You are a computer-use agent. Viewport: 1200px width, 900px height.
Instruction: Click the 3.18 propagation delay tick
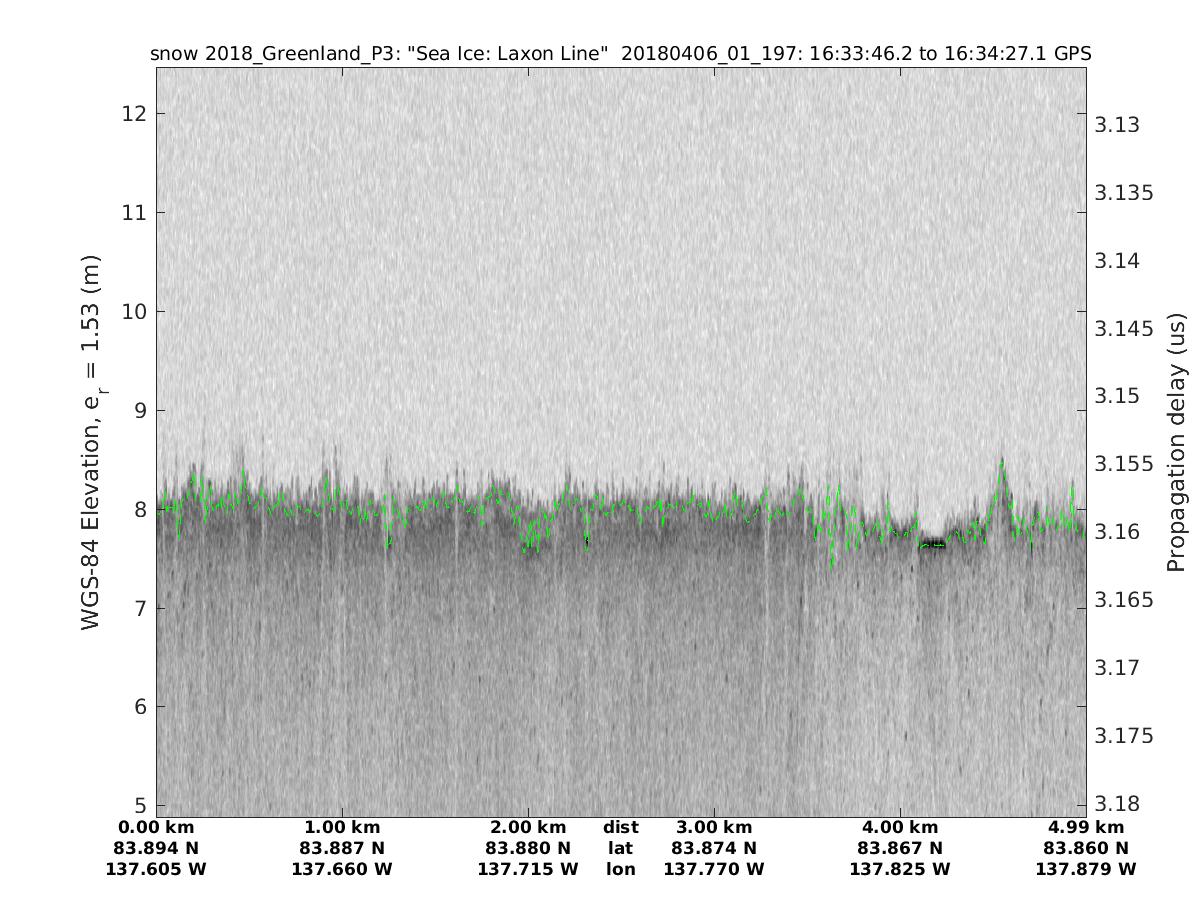pyautogui.click(x=1119, y=803)
